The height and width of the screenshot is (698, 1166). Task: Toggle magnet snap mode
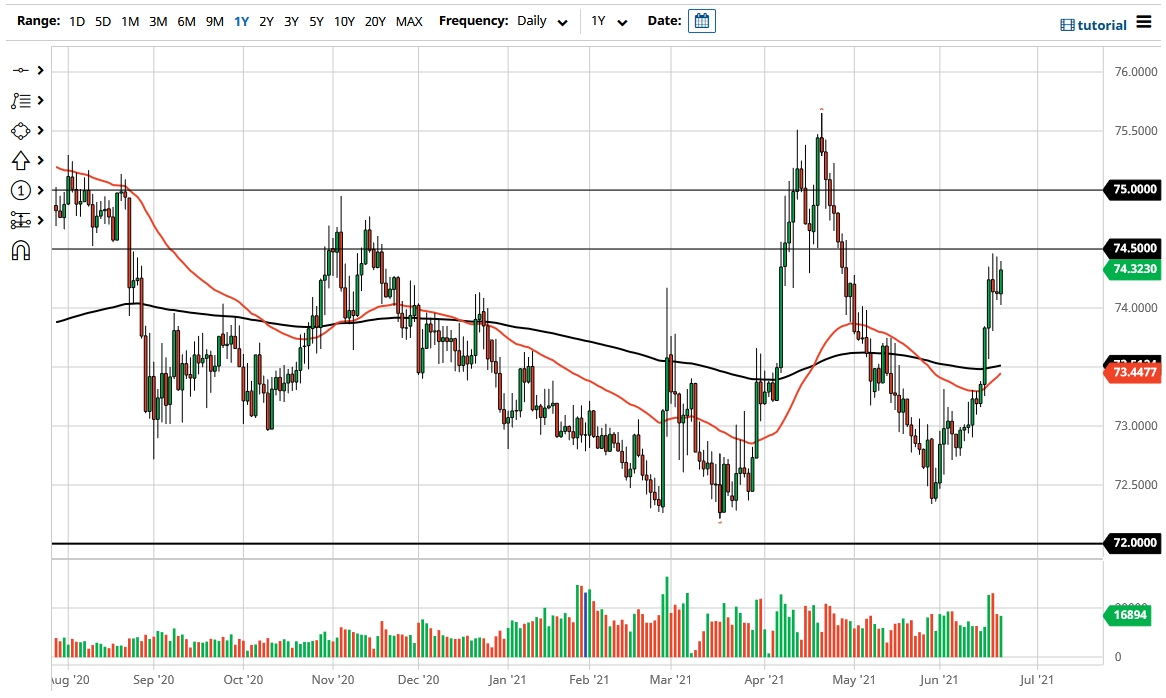click(x=20, y=250)
